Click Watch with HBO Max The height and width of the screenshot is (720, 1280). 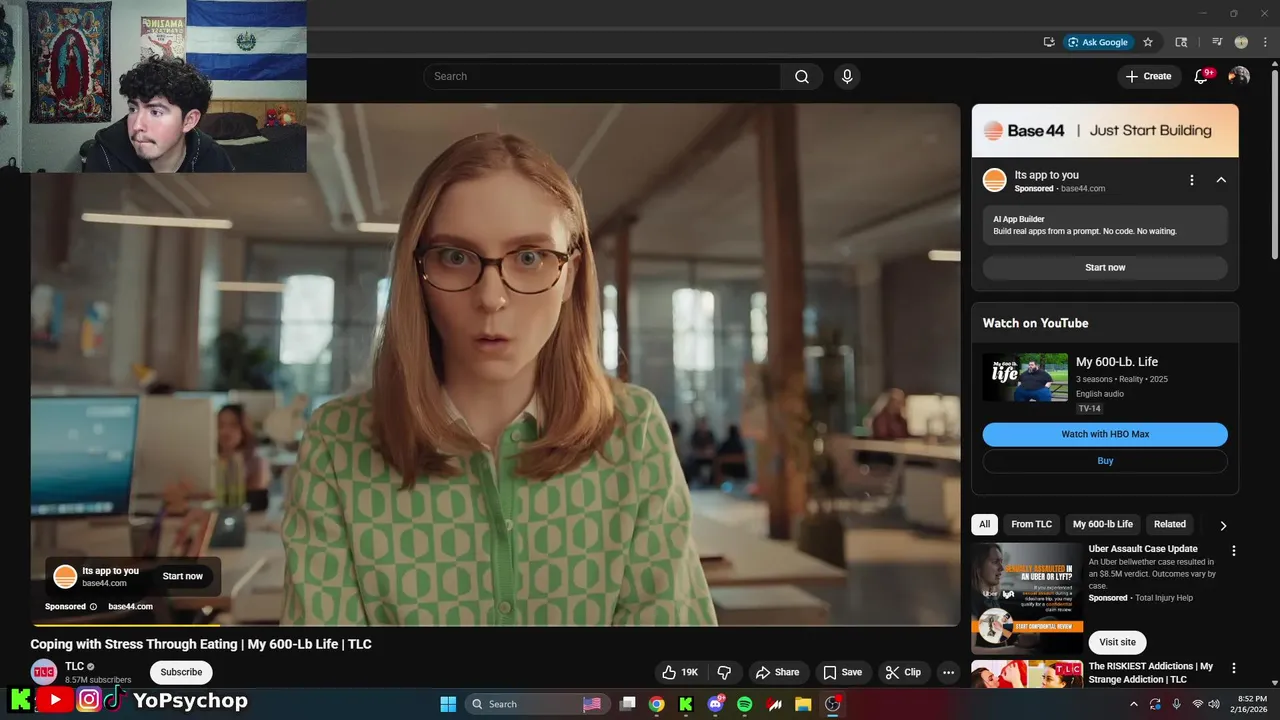(1105, 434)
